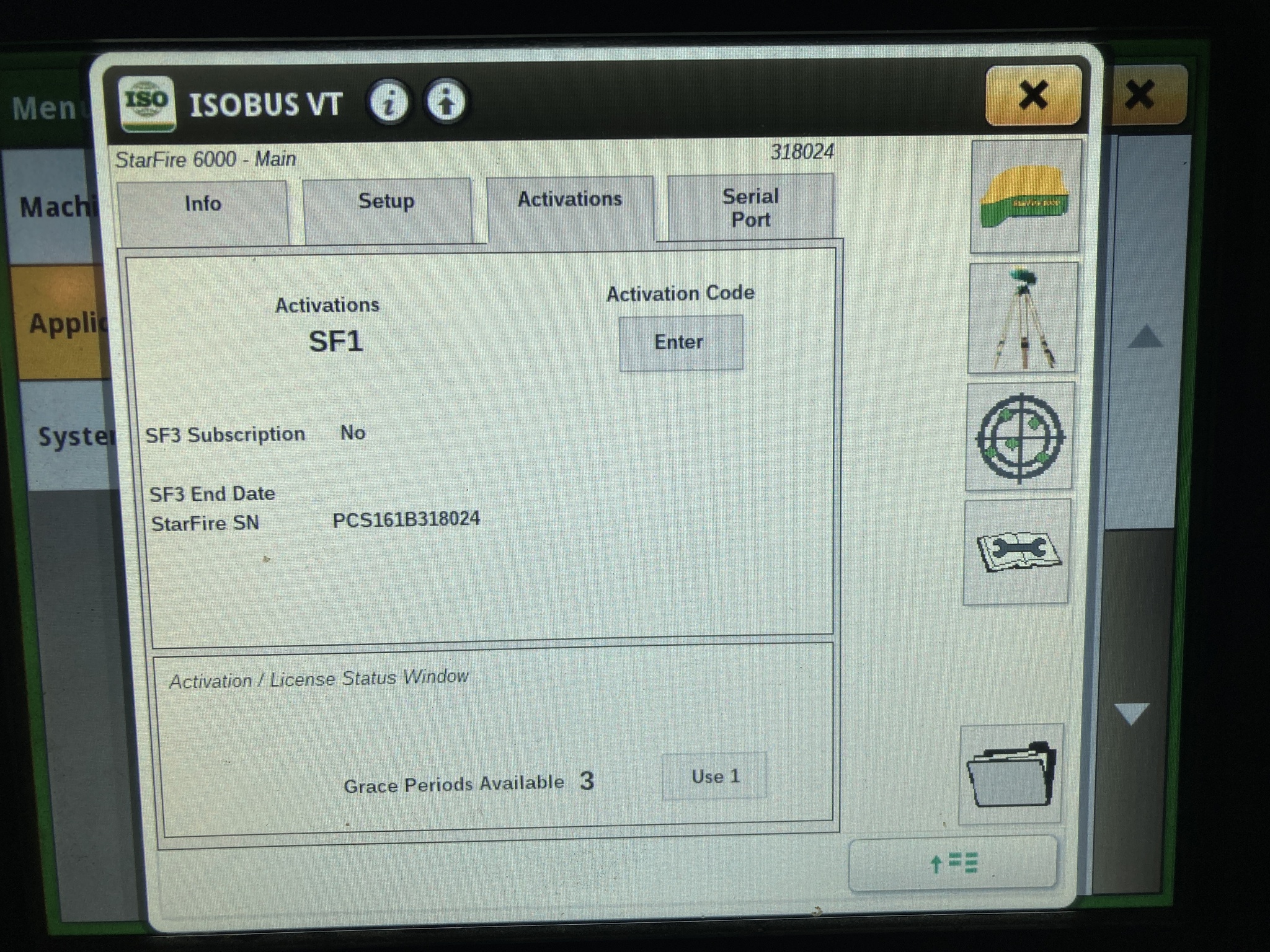Click the Grace Periods Available label
The width and height of the screenshot is (1270, 952).
tap(454, 785)
